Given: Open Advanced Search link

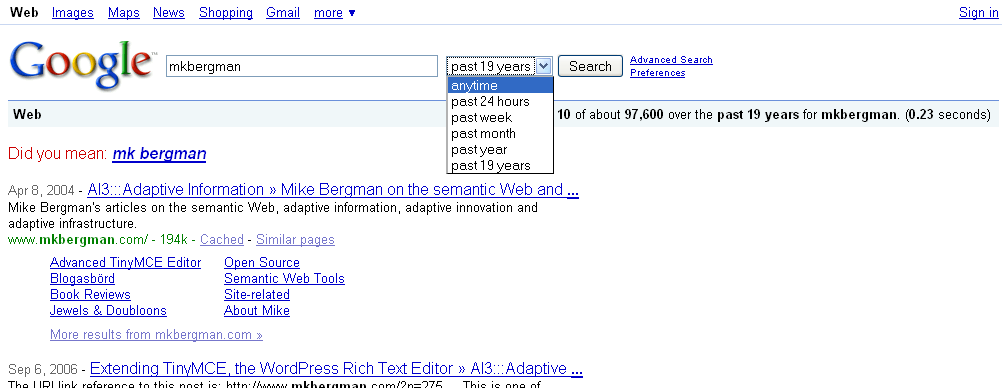Looking at the screenshot, I should click(671, 59).
